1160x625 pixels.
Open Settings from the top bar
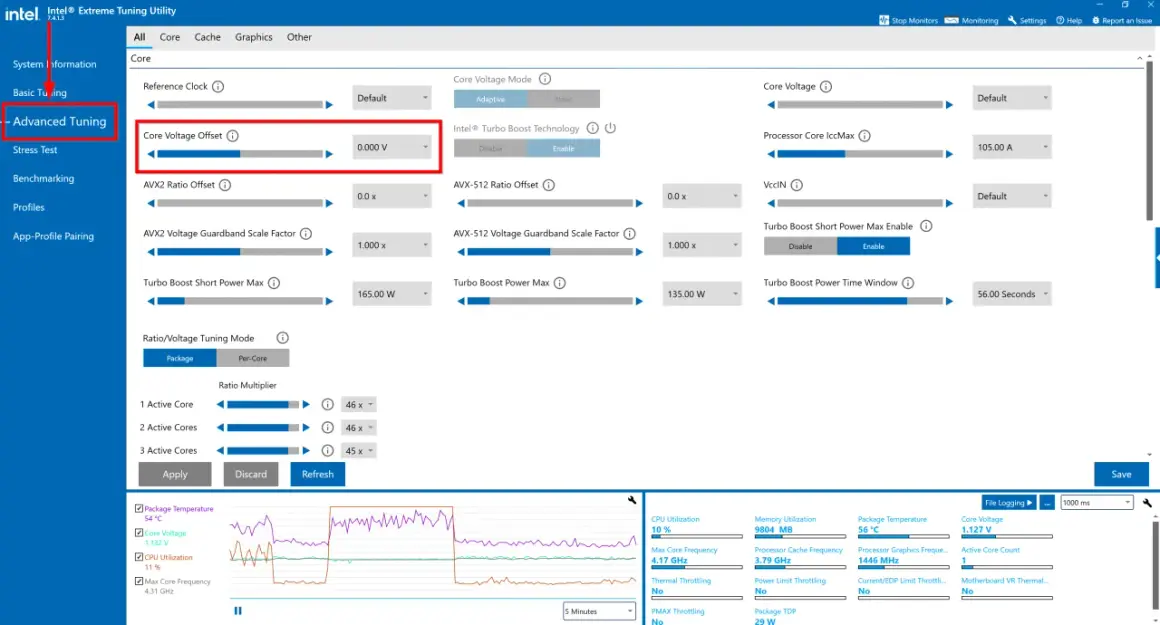(x=1027, y=20)
